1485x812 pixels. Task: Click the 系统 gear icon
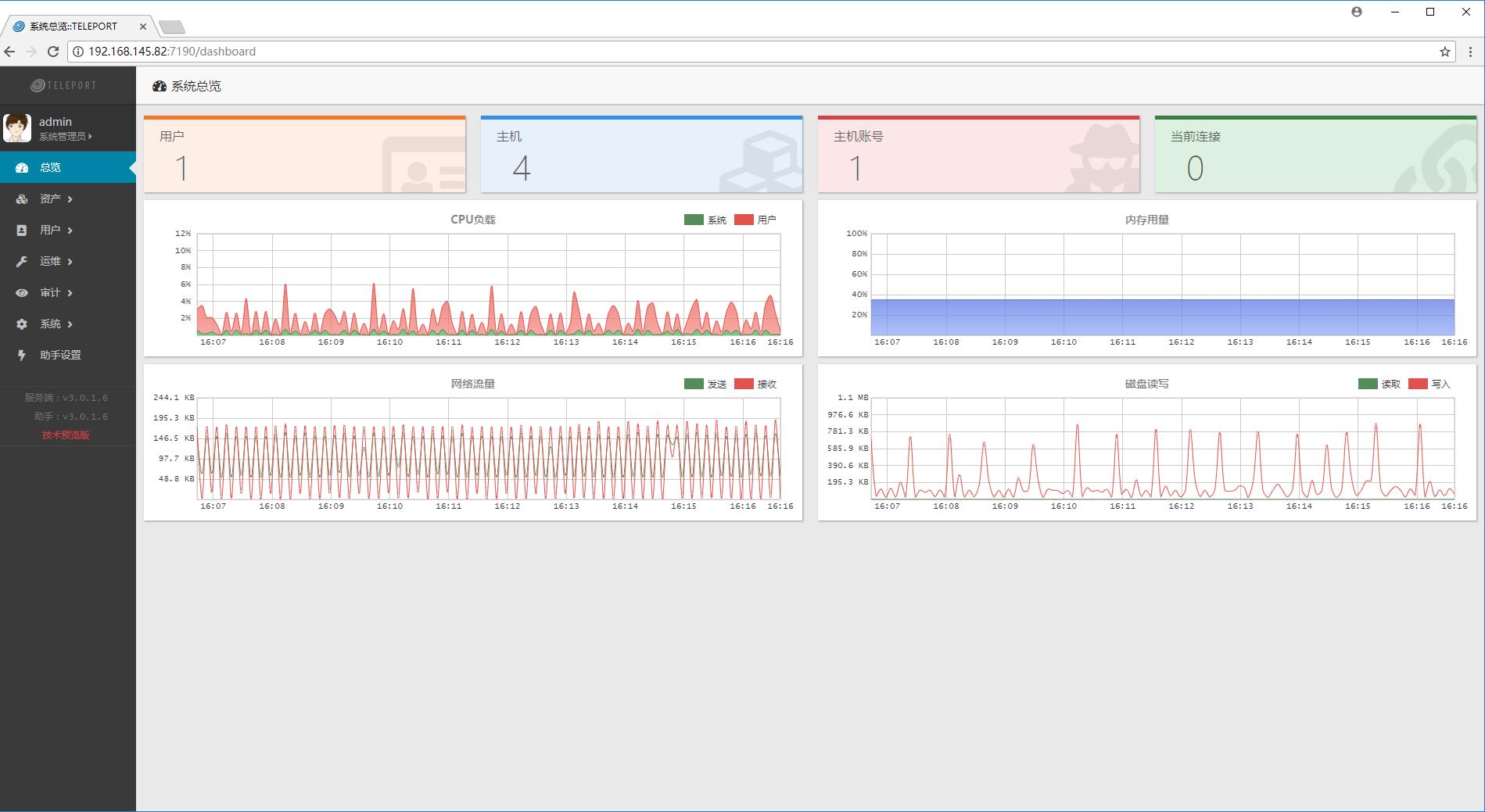point(22,324)
